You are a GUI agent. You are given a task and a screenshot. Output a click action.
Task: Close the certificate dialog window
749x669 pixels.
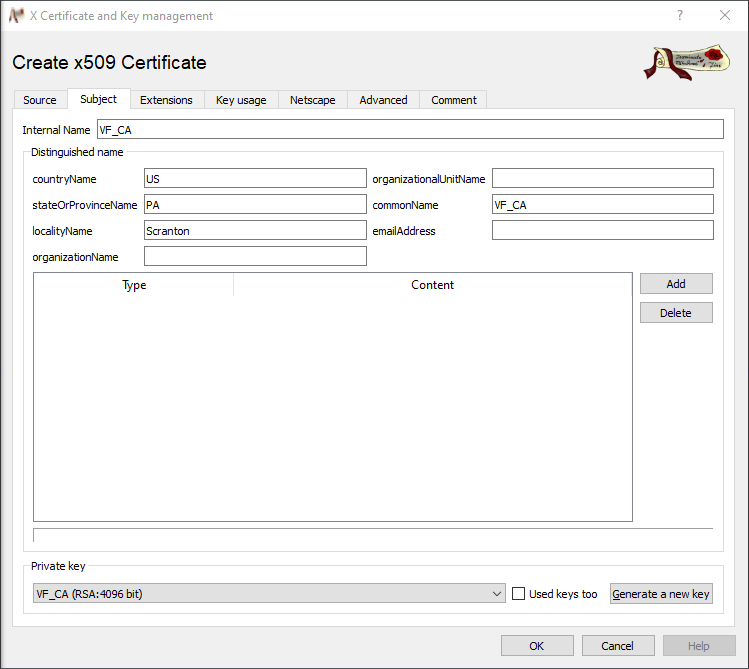pos(725,16)
